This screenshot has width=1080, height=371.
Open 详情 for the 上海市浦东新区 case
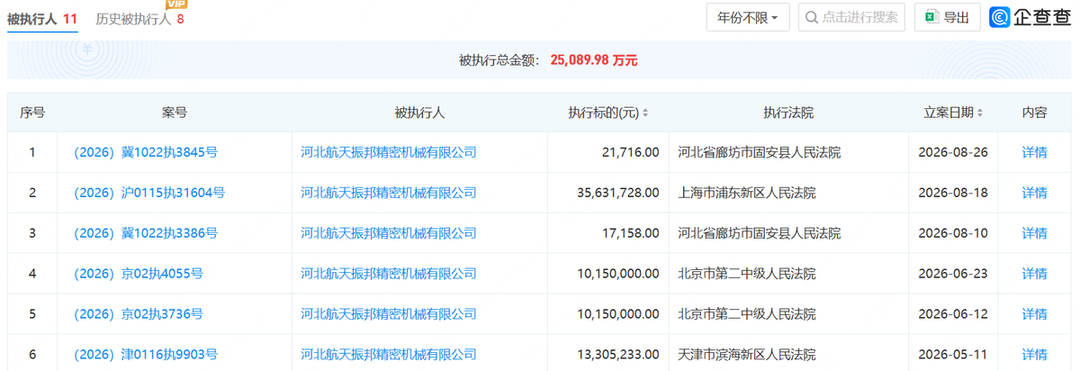click(x=1034, y=193)
